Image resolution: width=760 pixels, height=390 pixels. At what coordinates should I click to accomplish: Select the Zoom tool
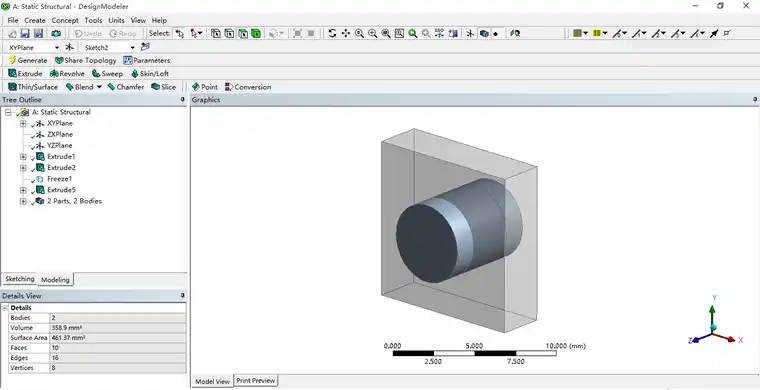(359, 33)
